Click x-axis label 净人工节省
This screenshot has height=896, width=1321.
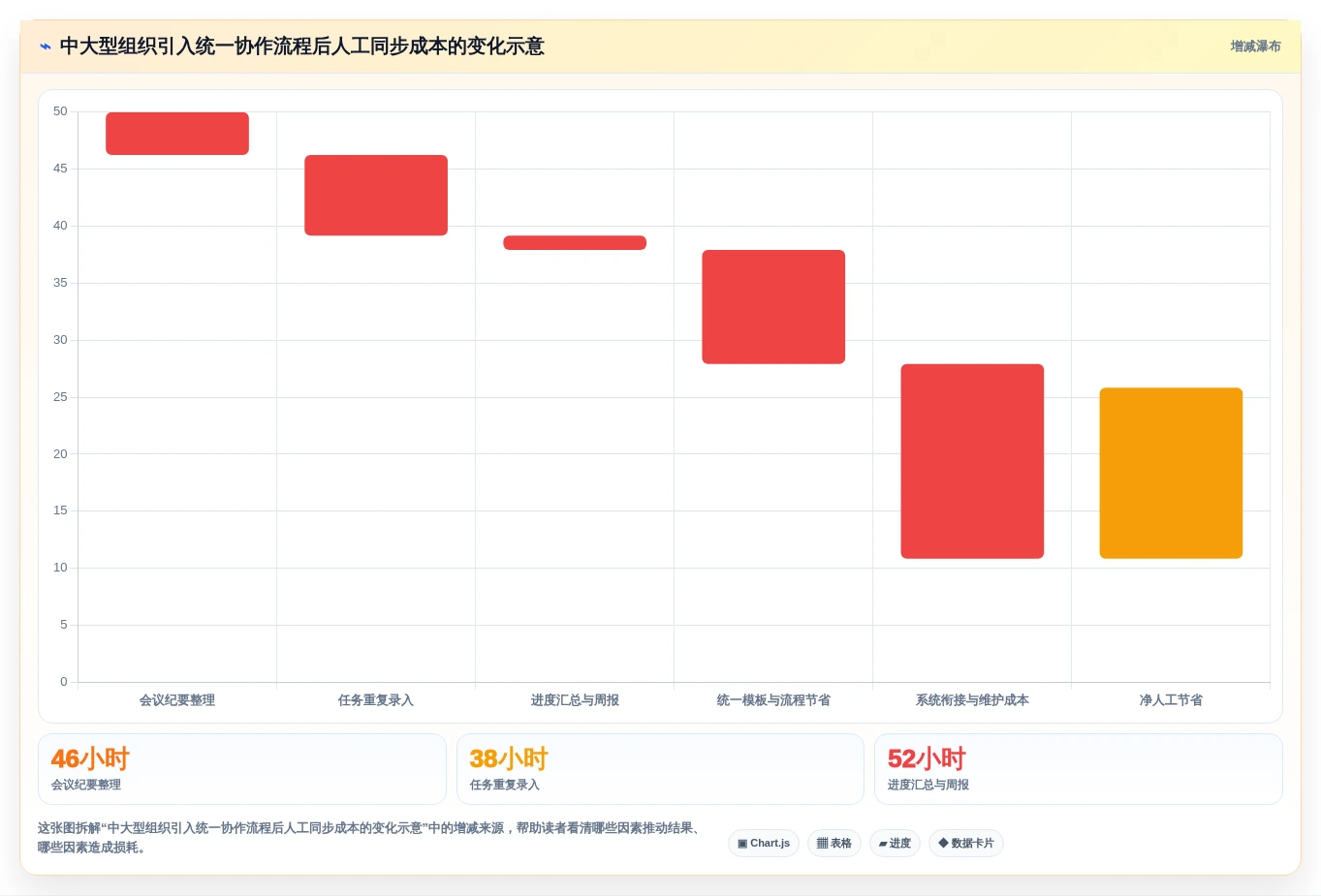point(1171,700)
